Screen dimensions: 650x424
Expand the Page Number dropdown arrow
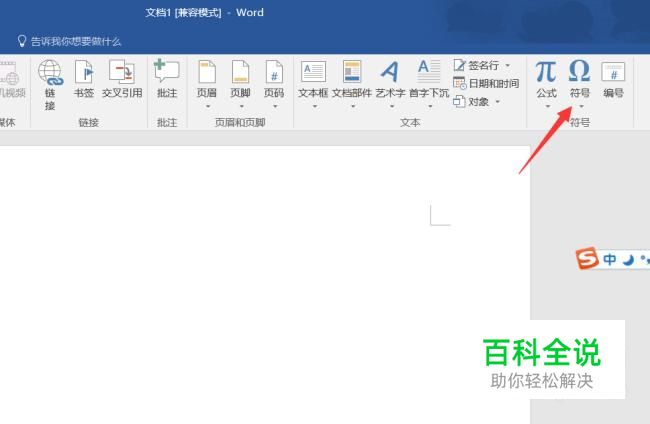[x=275, y=107]
